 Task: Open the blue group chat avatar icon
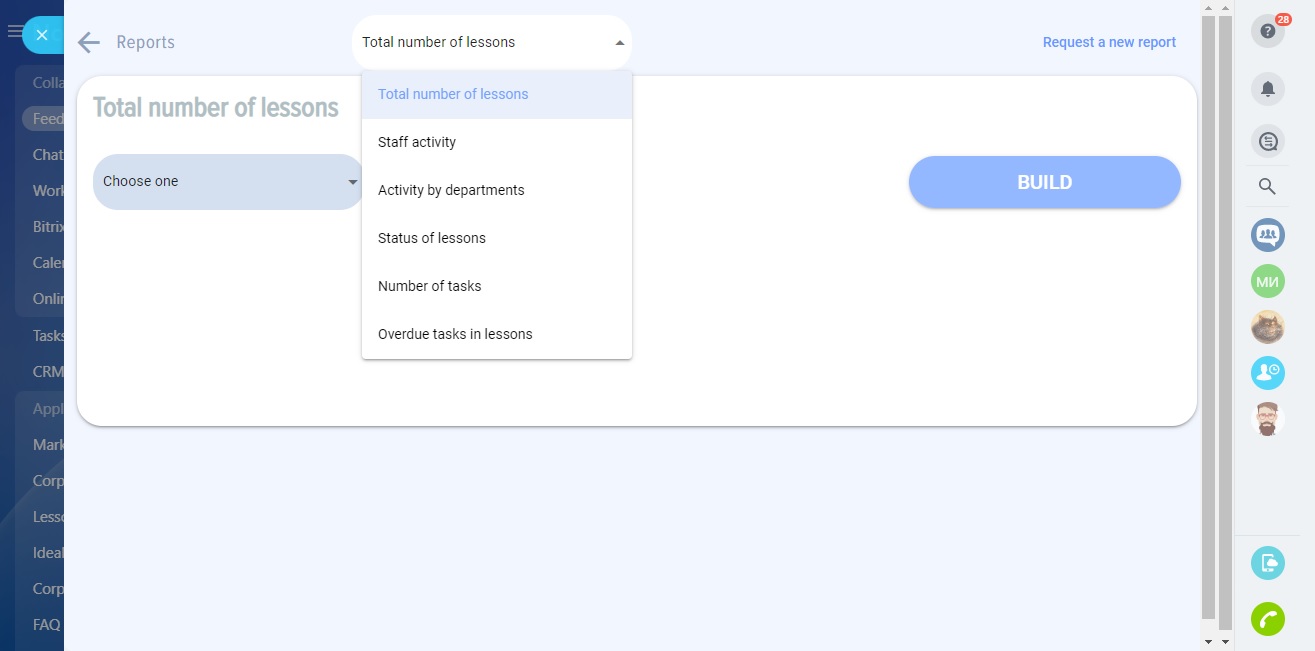[1267, 235]
